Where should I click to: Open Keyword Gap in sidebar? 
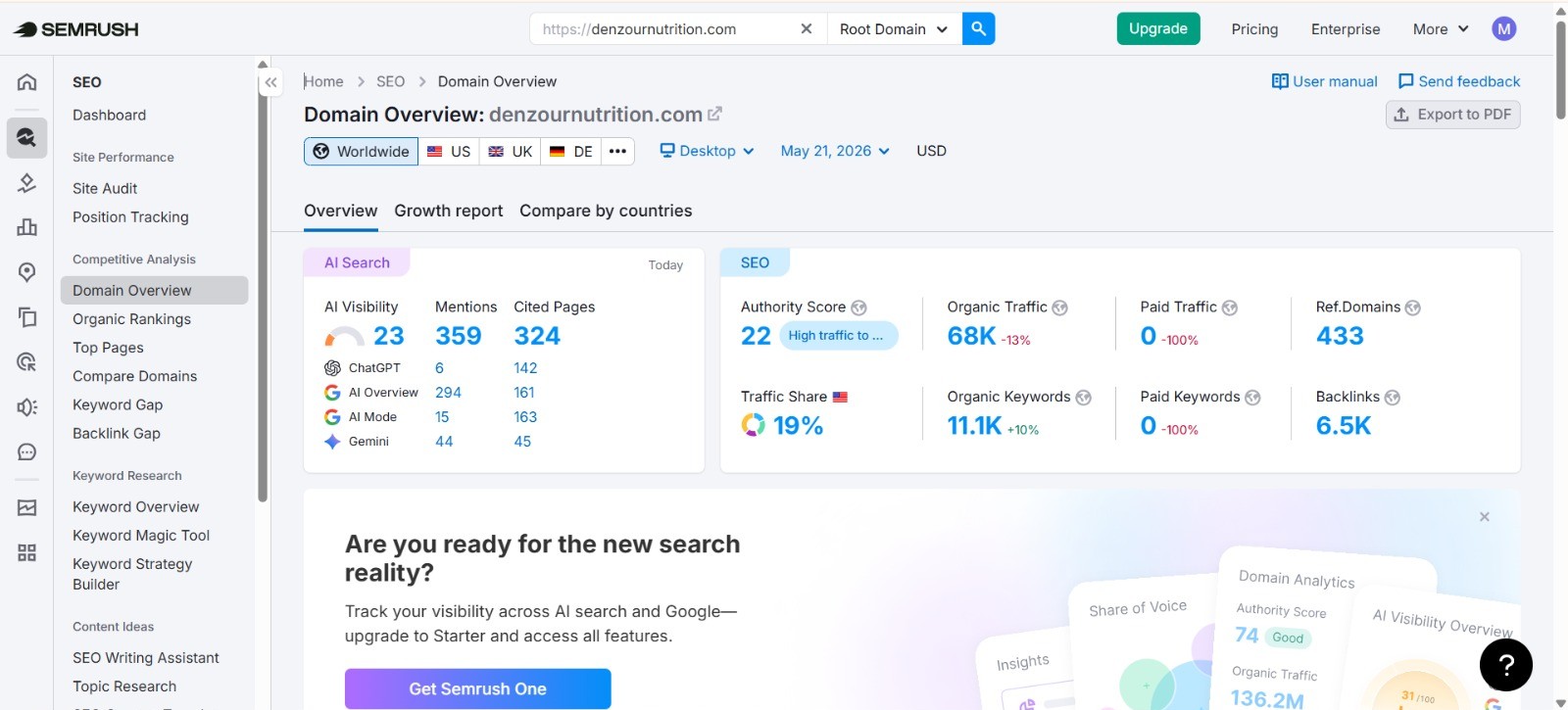click(x=118, y=404)
